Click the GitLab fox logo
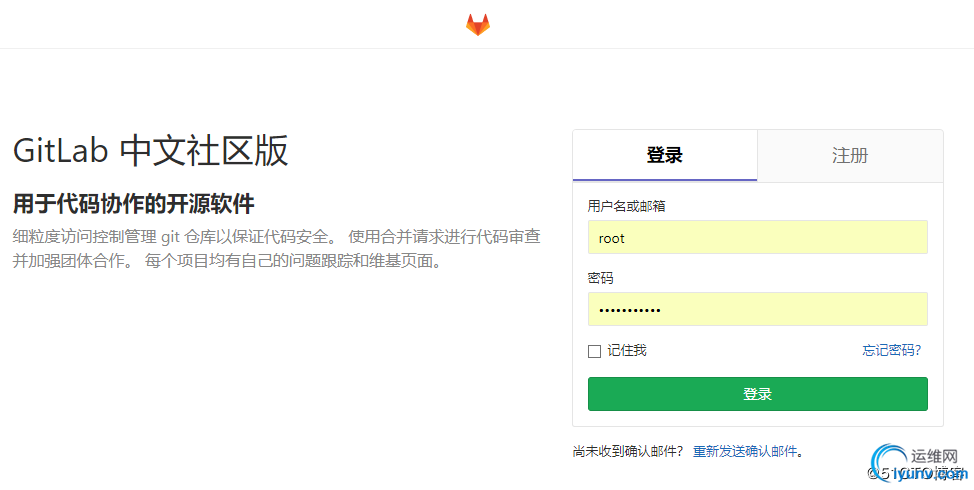974x490 pixels. coord(478,24)
